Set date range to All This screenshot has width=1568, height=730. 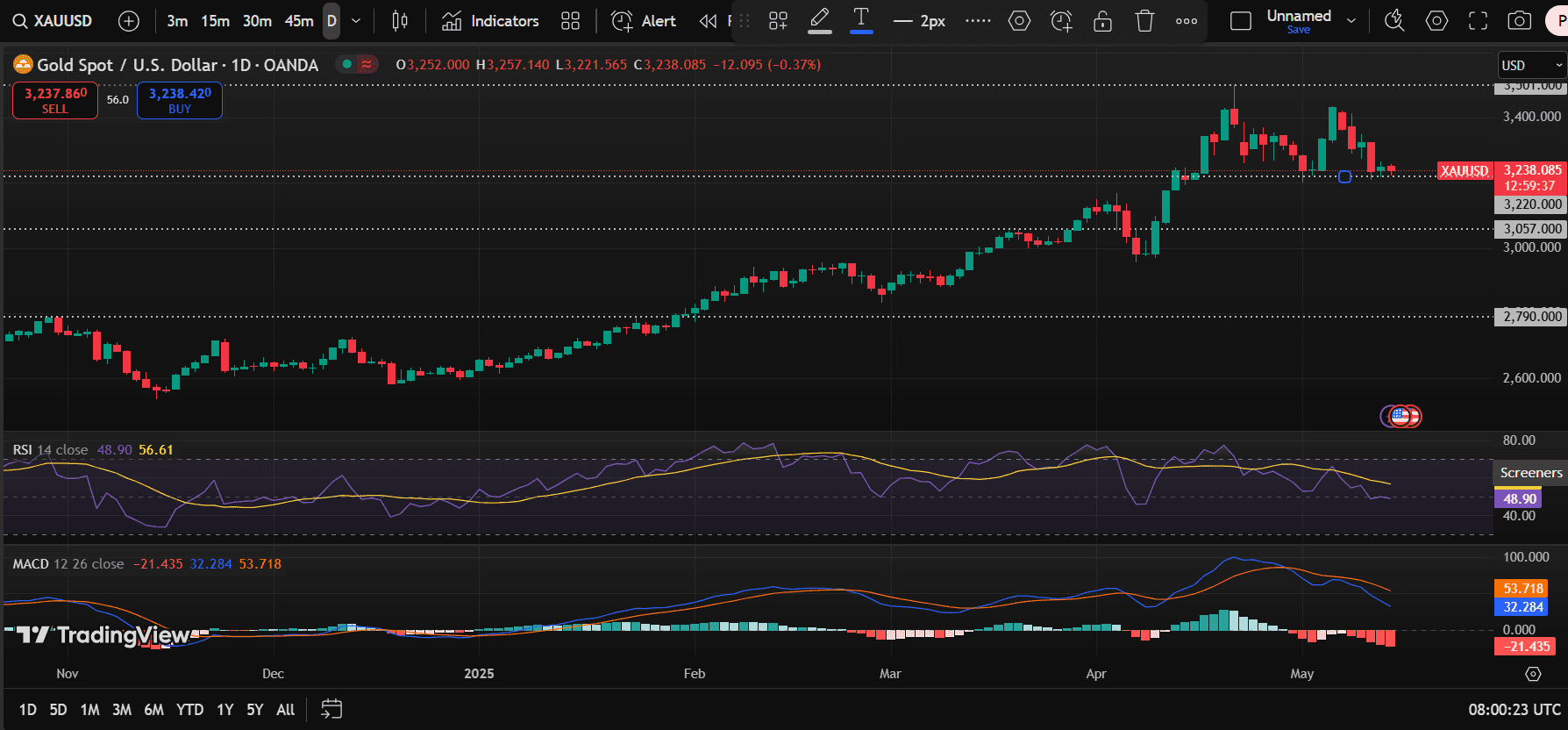(x=285, y=709)
